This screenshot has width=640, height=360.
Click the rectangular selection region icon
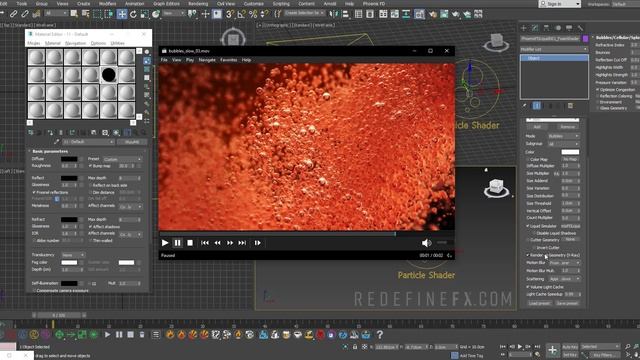(x=97, y=14)
